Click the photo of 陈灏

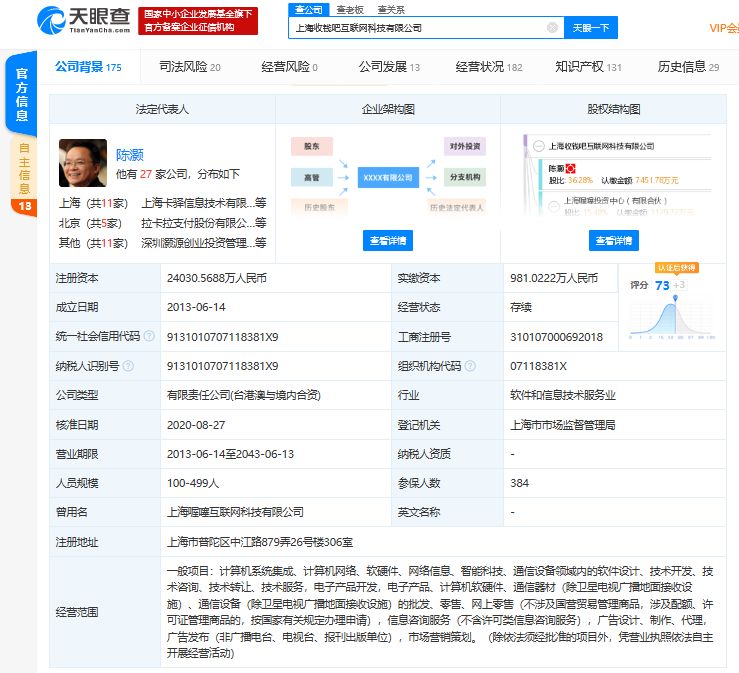pos(83,163)
